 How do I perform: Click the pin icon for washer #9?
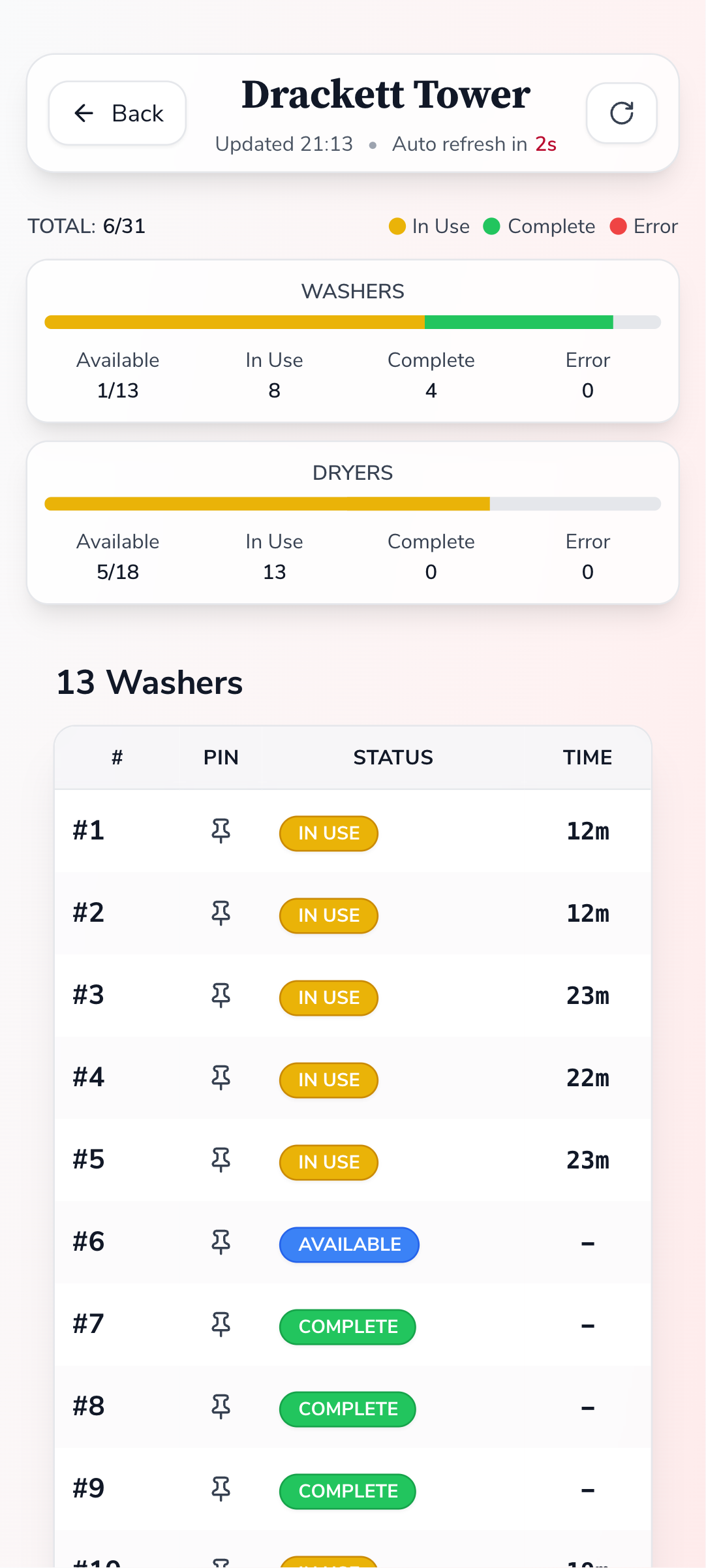click(221, 1489)
